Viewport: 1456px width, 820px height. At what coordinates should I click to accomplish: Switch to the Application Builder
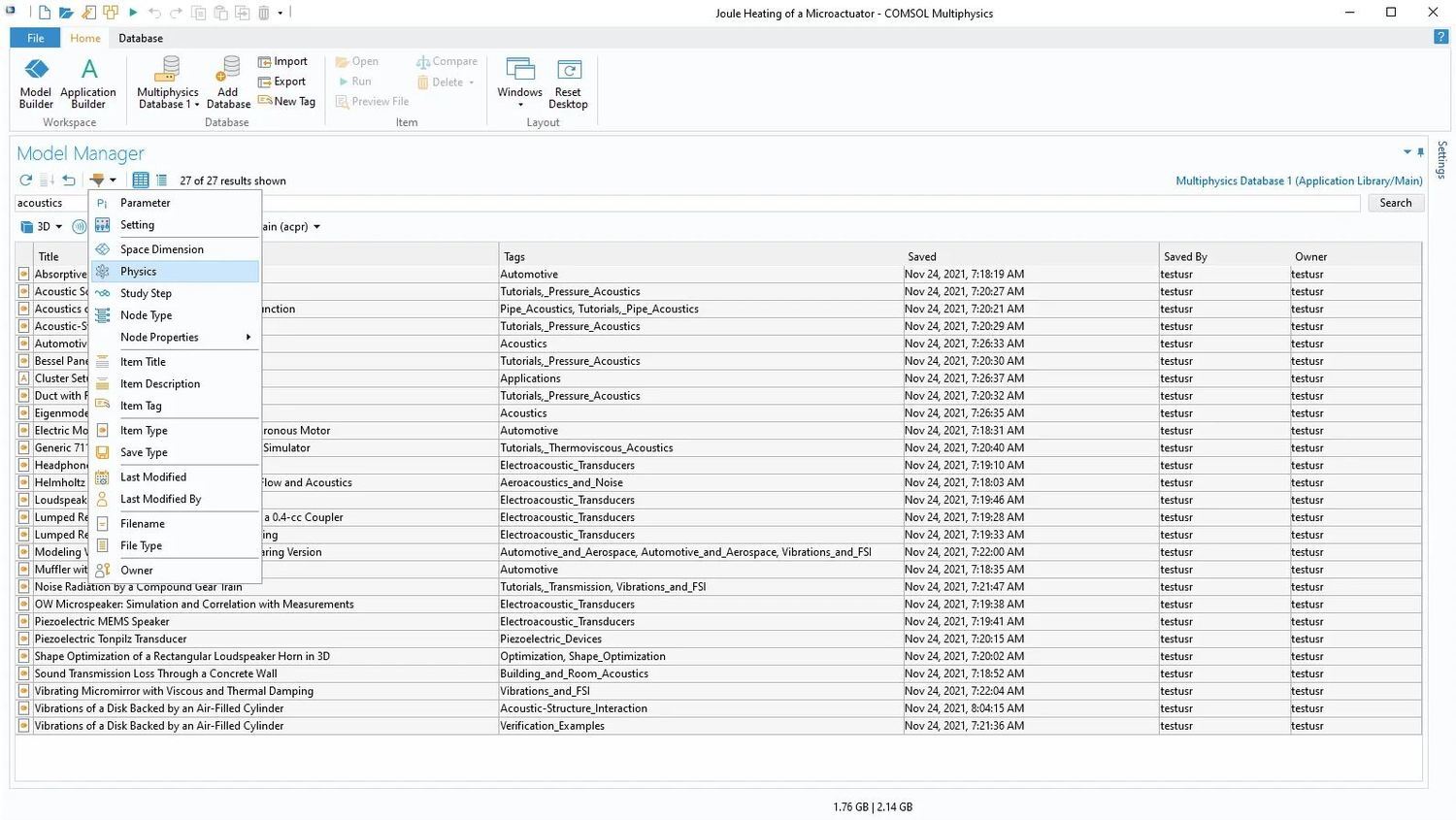tap(87, 82)
